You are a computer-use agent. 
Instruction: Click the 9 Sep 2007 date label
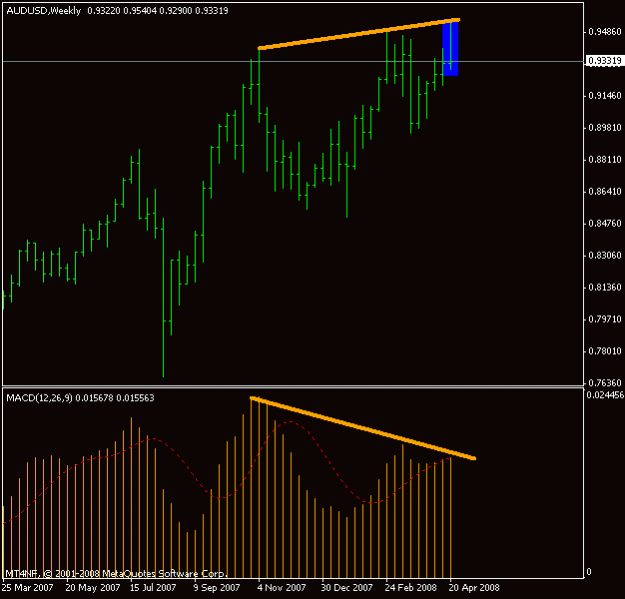click(217, 587)
